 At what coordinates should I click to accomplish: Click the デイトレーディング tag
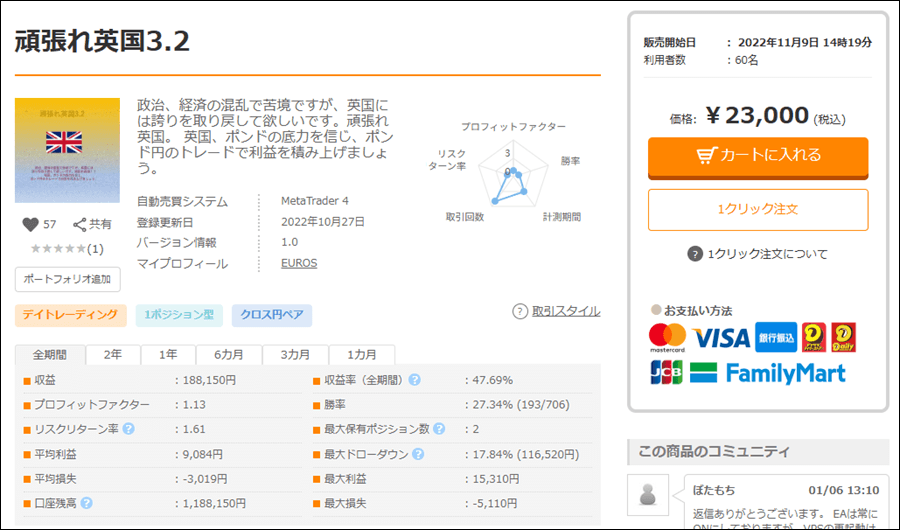(70, 315)
